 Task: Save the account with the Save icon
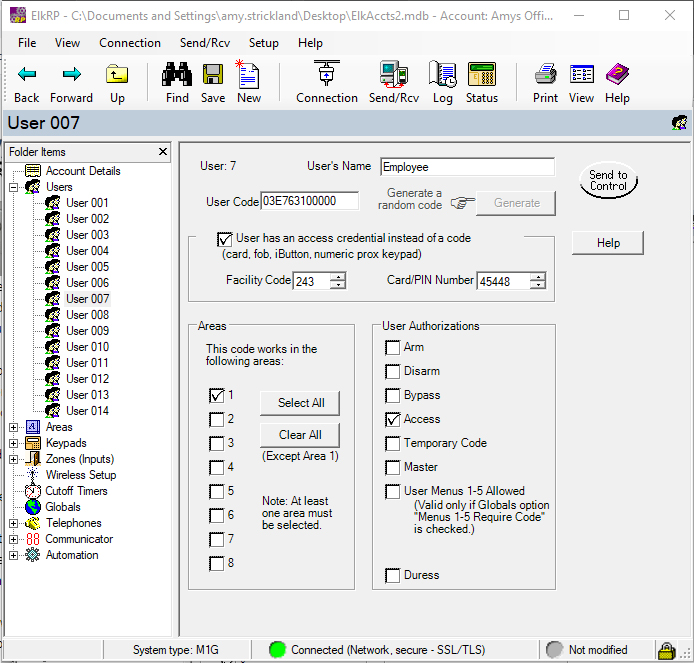[x=213, y=76]
